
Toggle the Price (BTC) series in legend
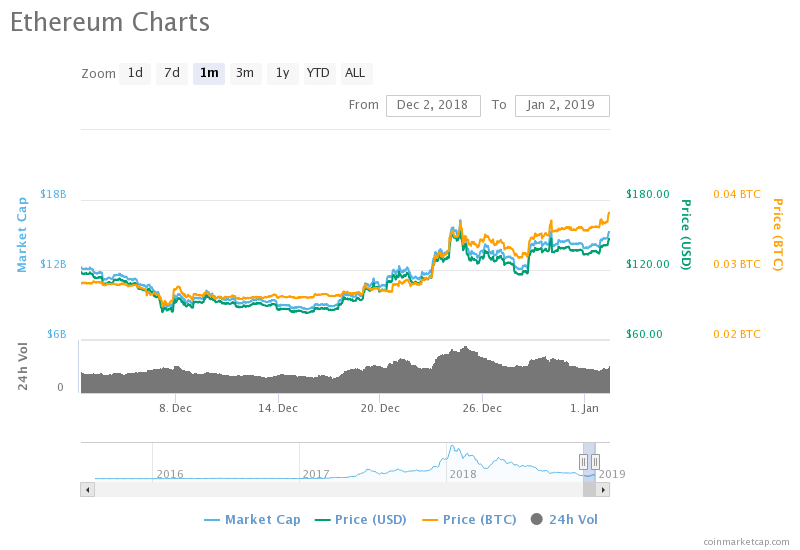click(469, 520)
